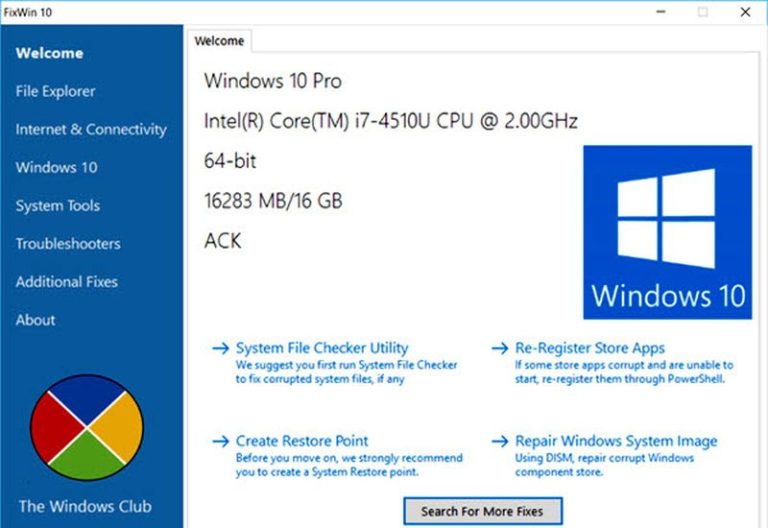The image size is (768, 528).
Task: Click Search For More Fixes button
Action: click(483, 511)
